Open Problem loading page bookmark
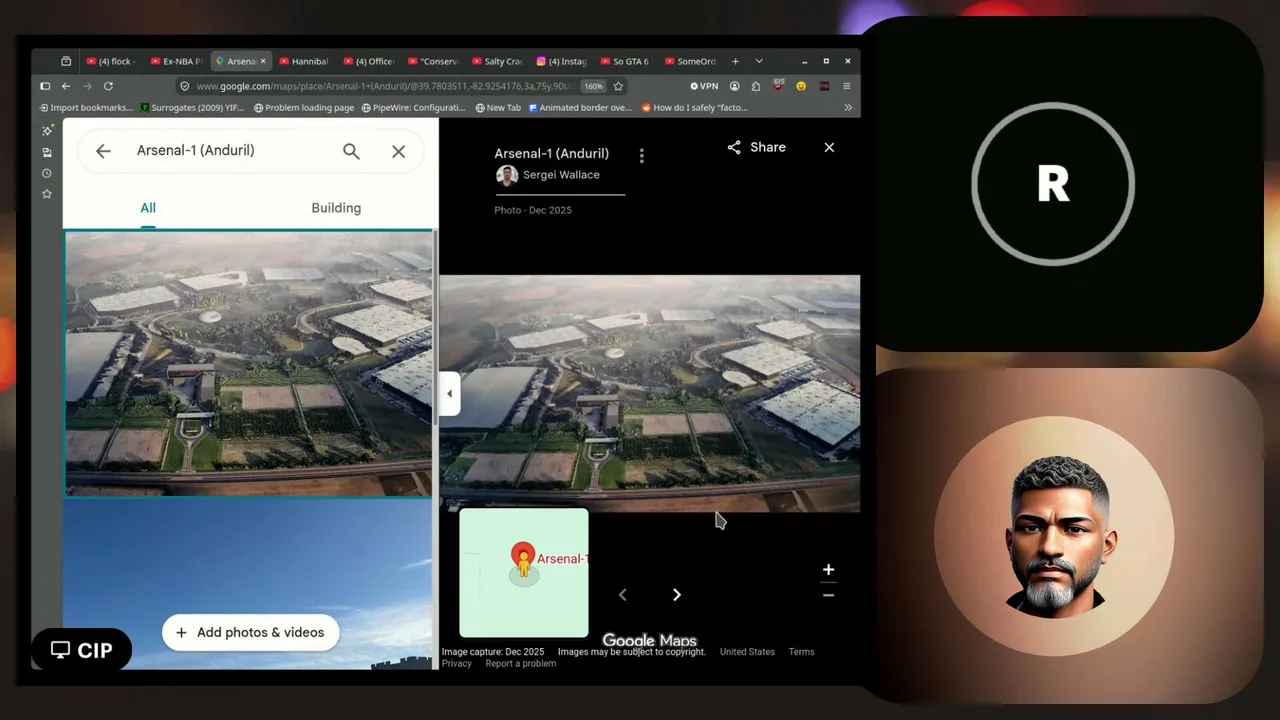Viewport: 1280px width, 720px height. (x=304, y=108)
